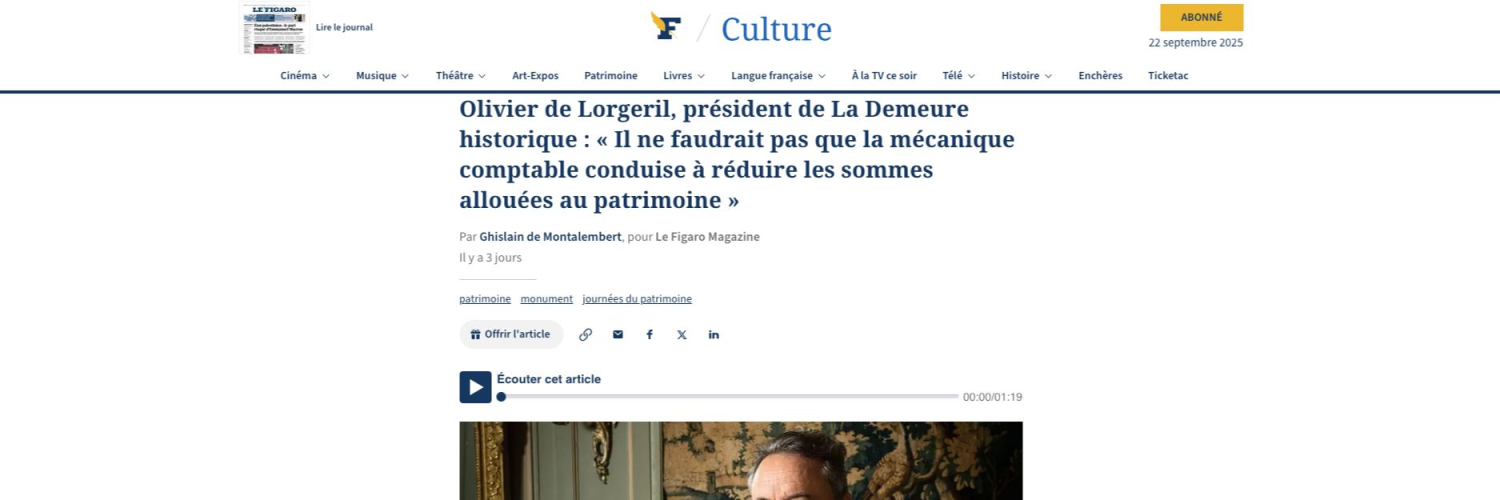Expand the Cinéma dropdown menu
The image size is (1500, 500).
[305, 76]
